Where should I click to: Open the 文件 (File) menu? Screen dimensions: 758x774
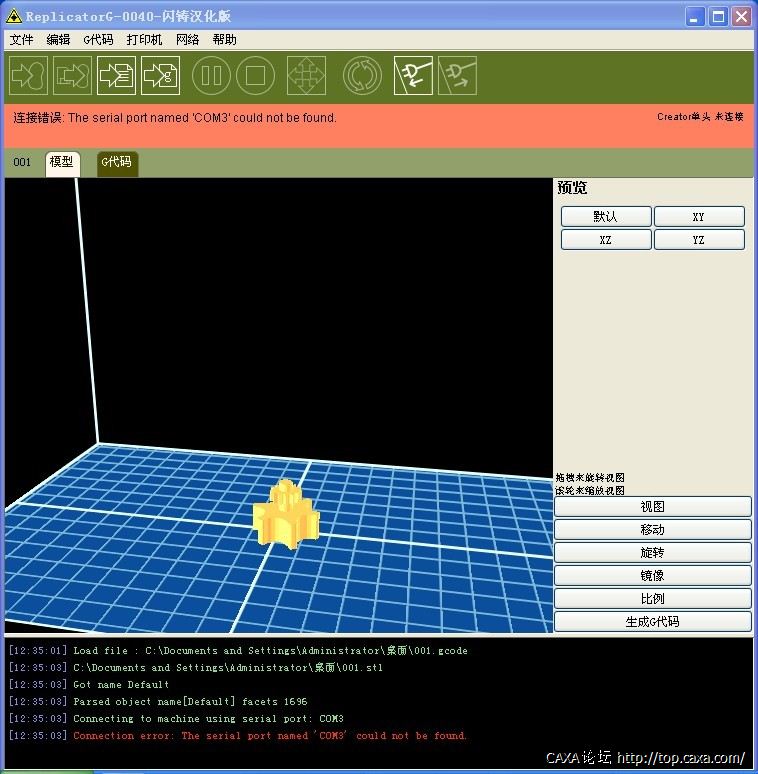(21, 39)
